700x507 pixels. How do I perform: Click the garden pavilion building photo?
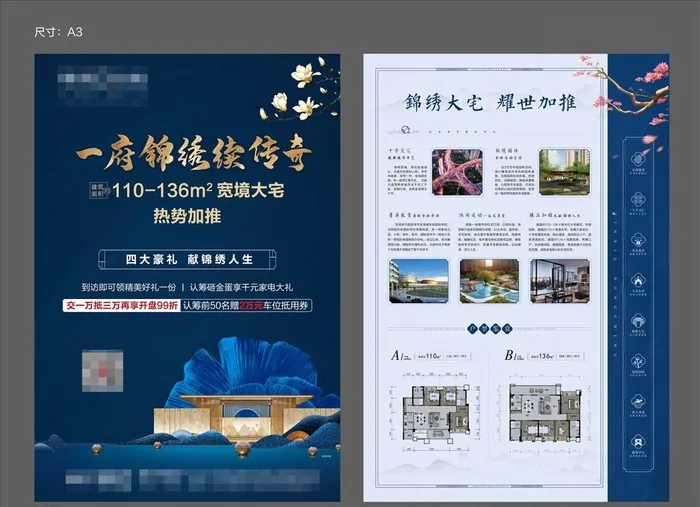pos(564,171)
